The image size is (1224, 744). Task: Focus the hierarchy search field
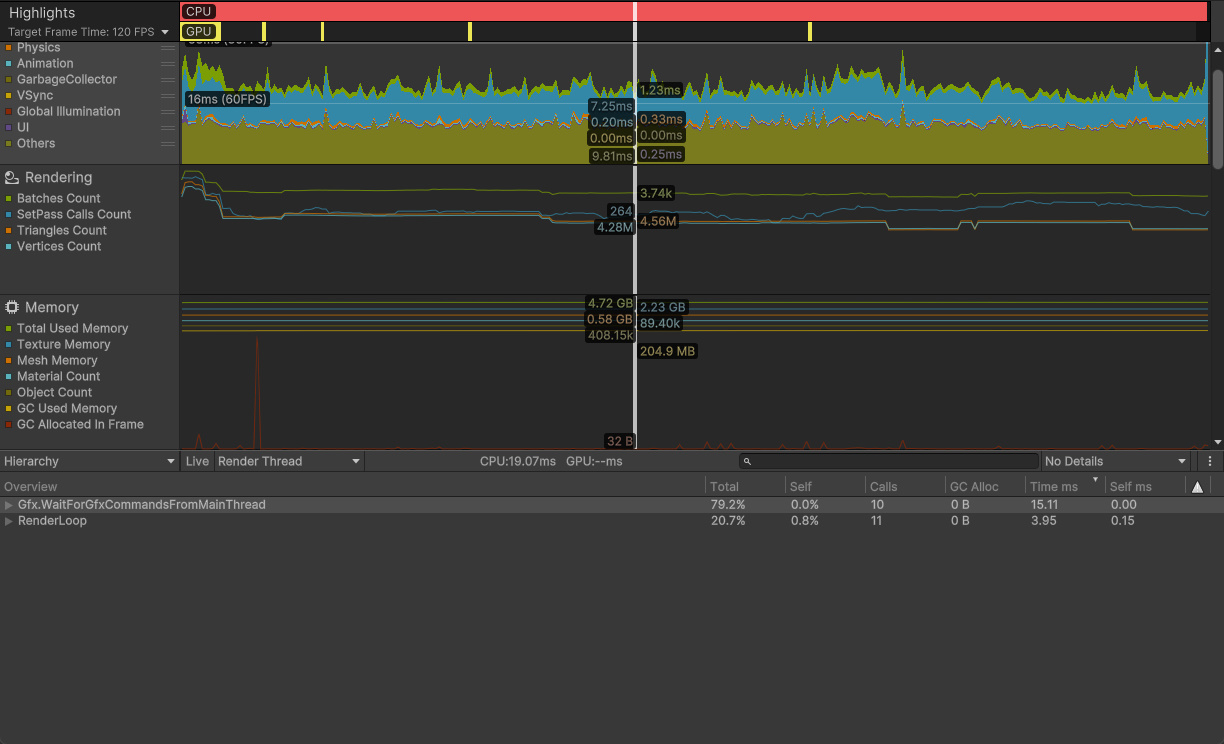[889, 461]
